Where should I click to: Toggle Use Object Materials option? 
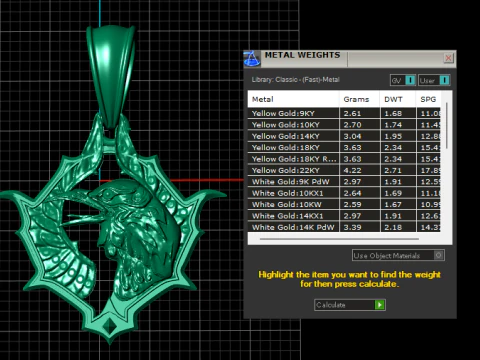tap(398, 256)
